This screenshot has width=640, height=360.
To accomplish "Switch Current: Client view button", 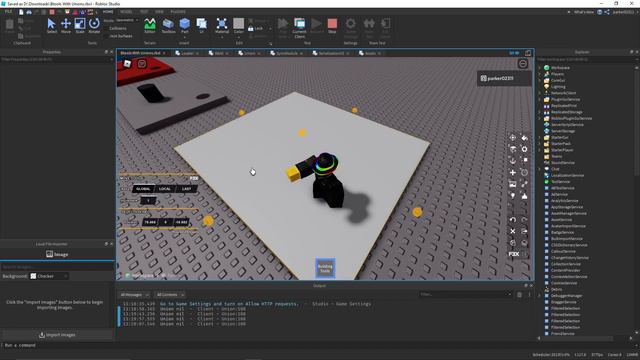I will tap(299, 28).
